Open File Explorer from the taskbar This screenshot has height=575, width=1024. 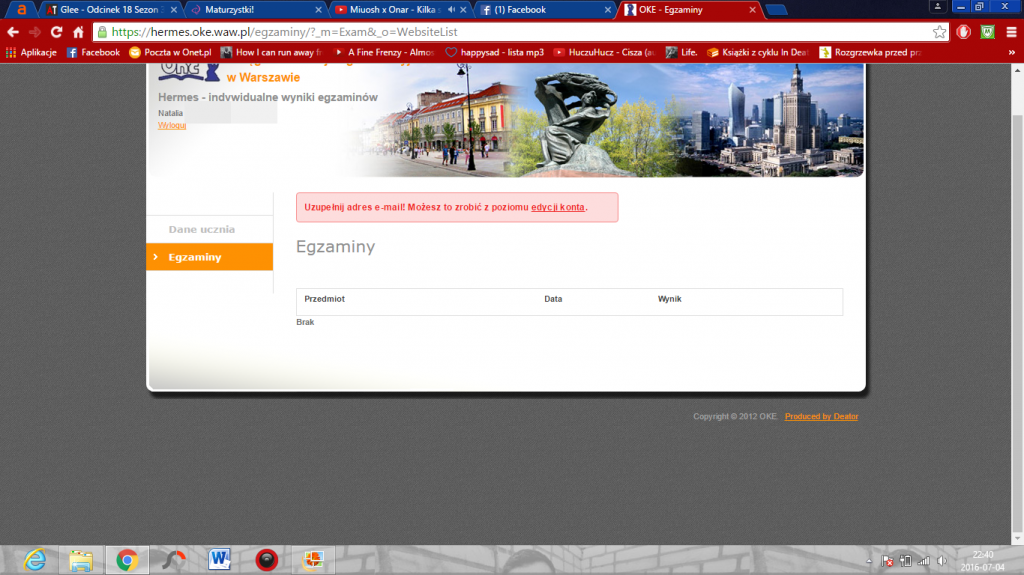81,560
